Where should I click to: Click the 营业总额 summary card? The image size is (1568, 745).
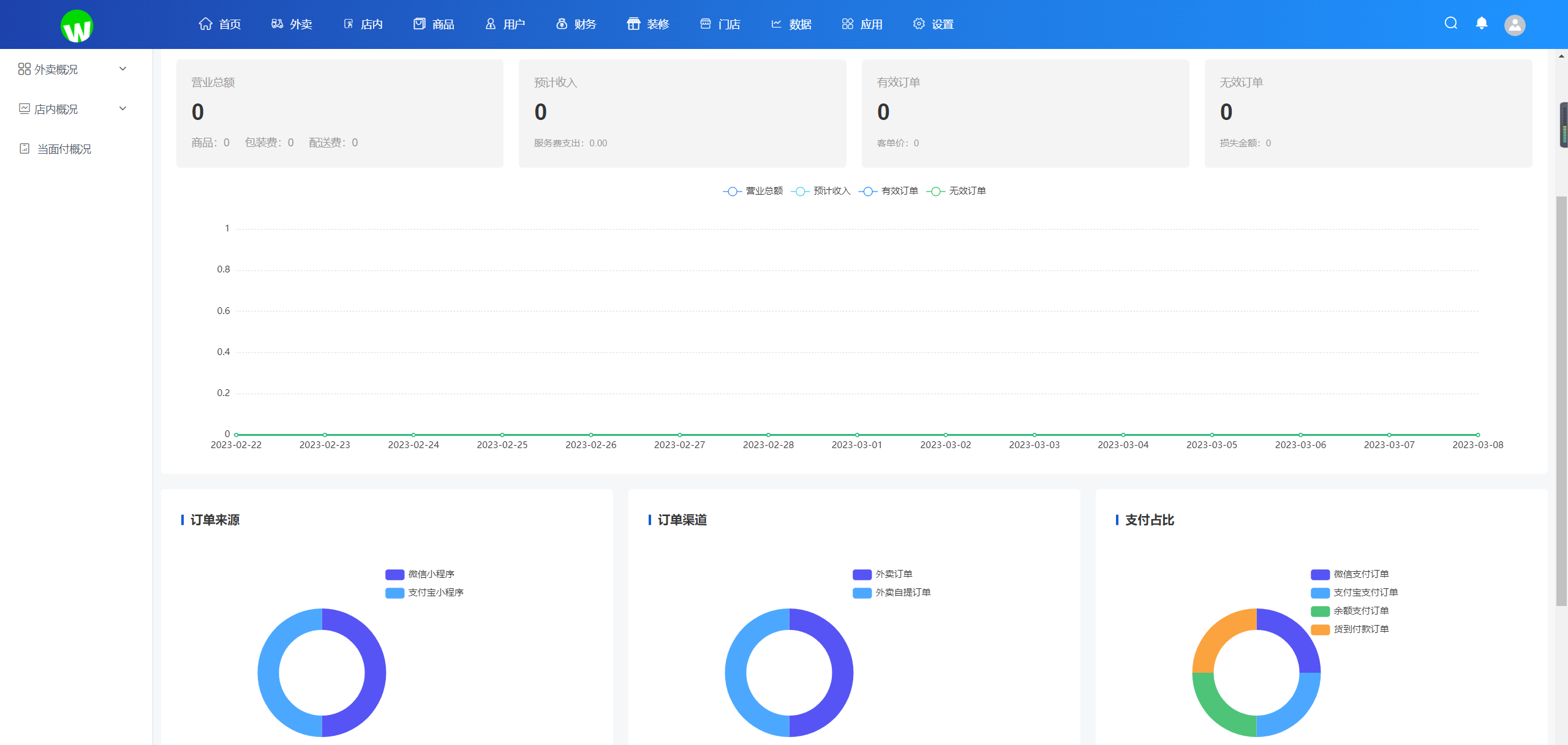340,113
